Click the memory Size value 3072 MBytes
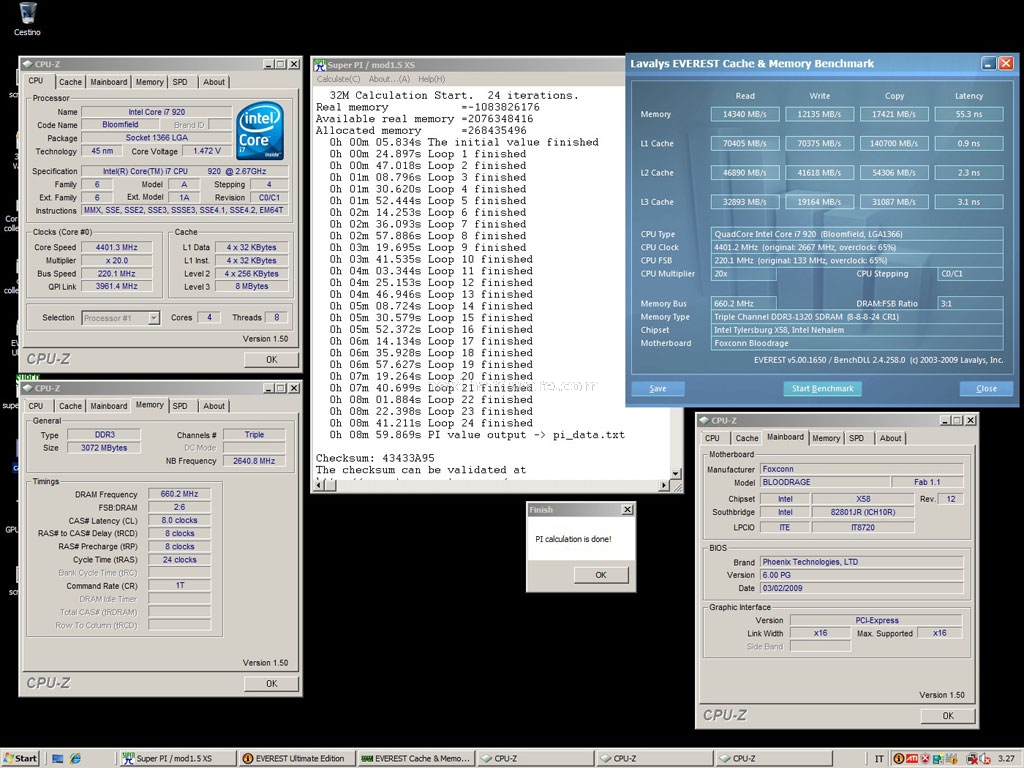The width and height of the screenshot is (1024, 768). [x=104, y=448]
